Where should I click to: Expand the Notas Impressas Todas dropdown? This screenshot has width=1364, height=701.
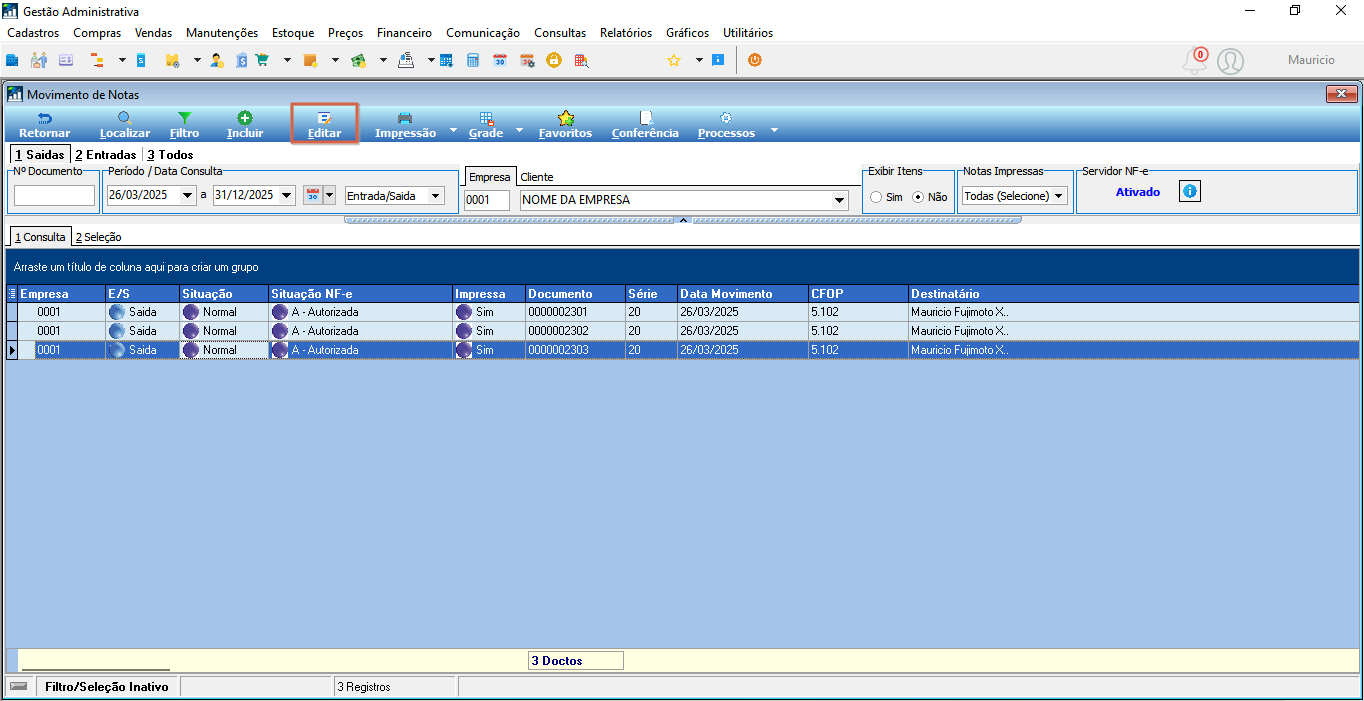point(1059,196)
